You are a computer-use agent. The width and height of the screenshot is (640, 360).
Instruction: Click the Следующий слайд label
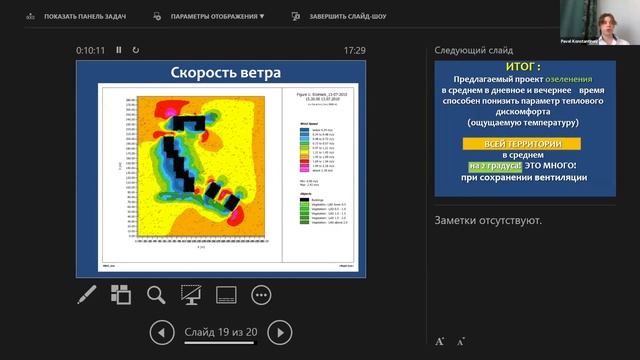[473, 50]
